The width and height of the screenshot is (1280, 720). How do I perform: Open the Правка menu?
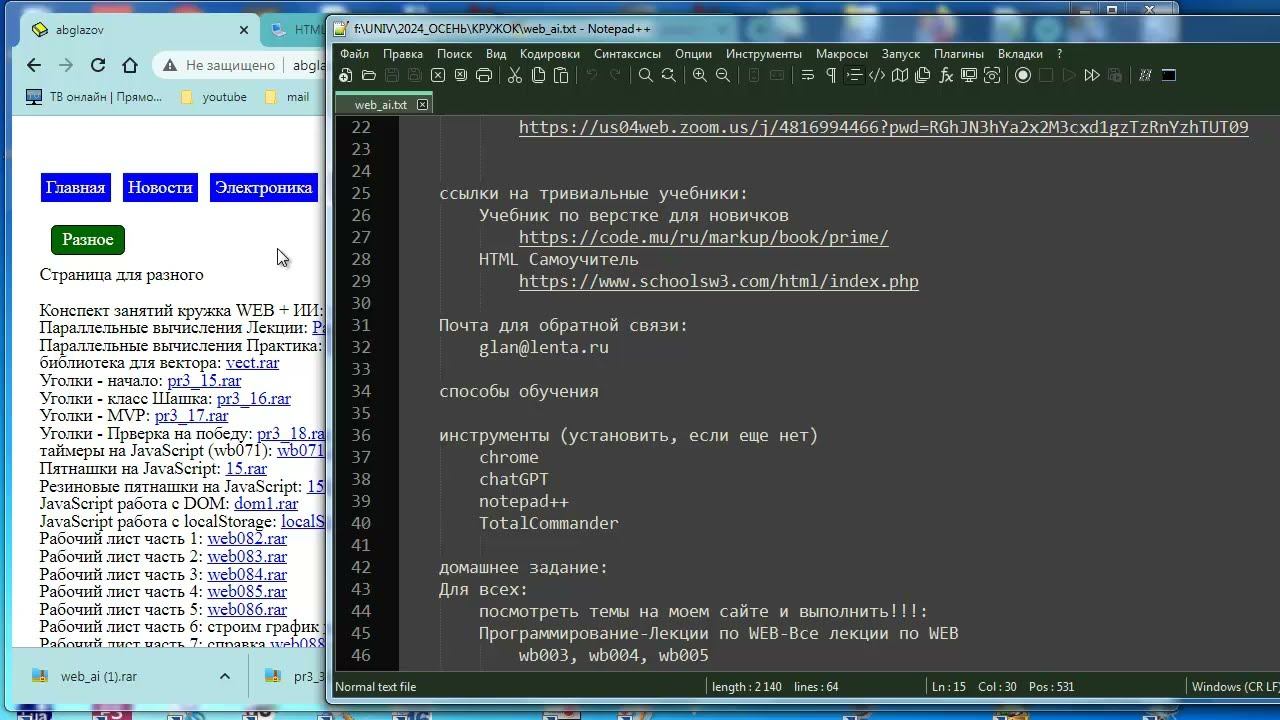403,54
